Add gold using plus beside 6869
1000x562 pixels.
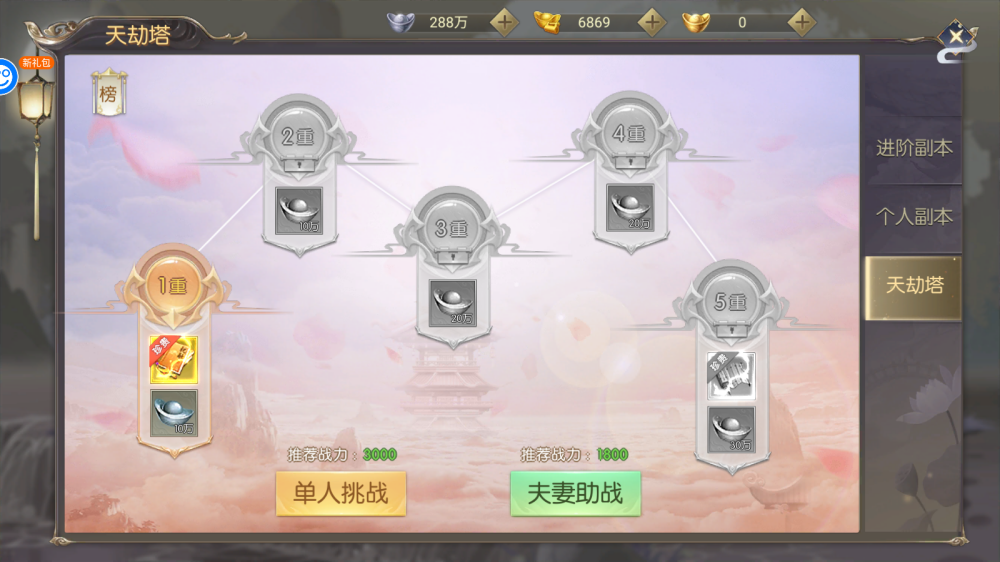652,22
